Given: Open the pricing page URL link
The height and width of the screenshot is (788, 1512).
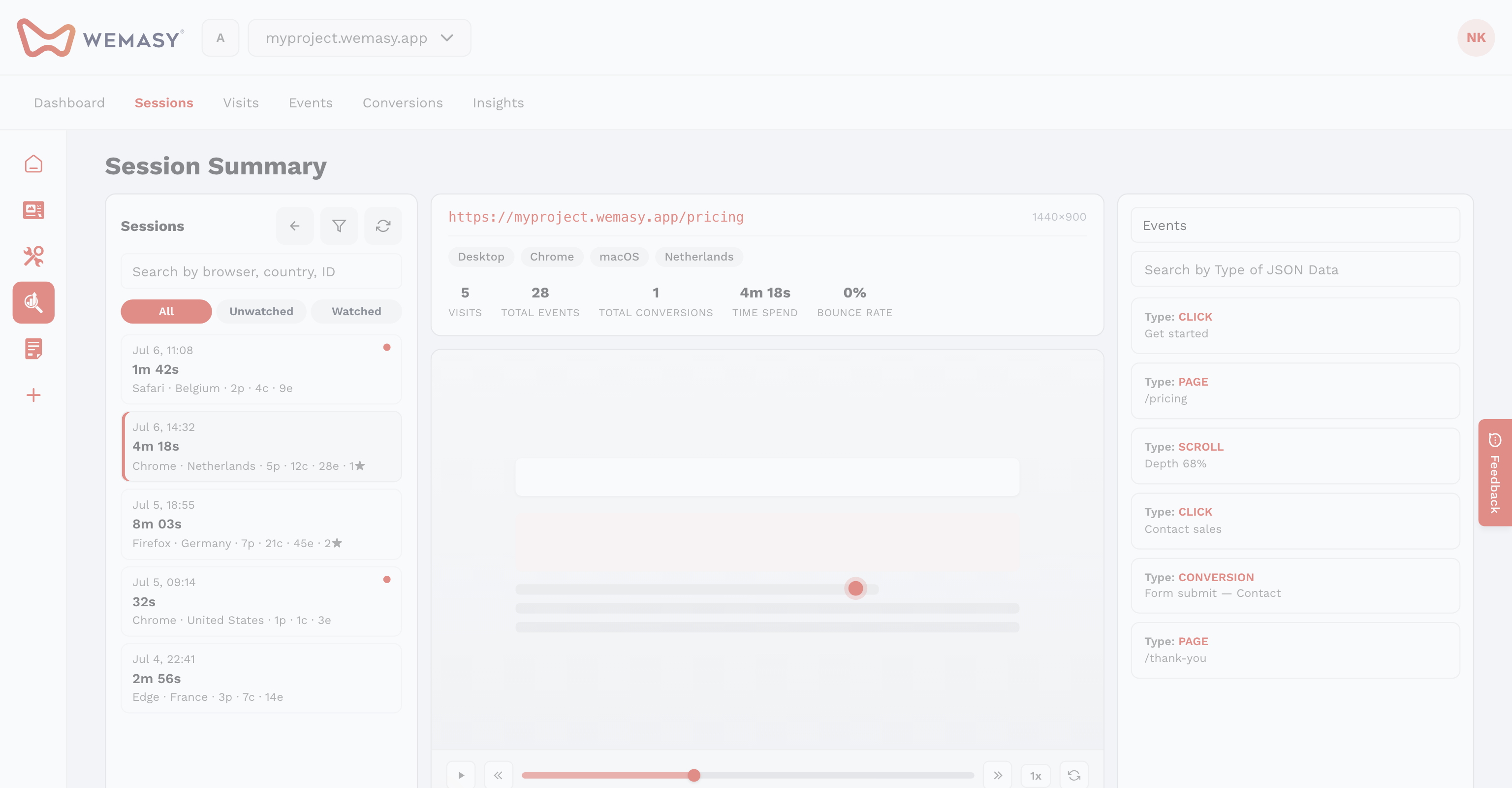Looking at the screenshot, I should click(x=596, y=217).
